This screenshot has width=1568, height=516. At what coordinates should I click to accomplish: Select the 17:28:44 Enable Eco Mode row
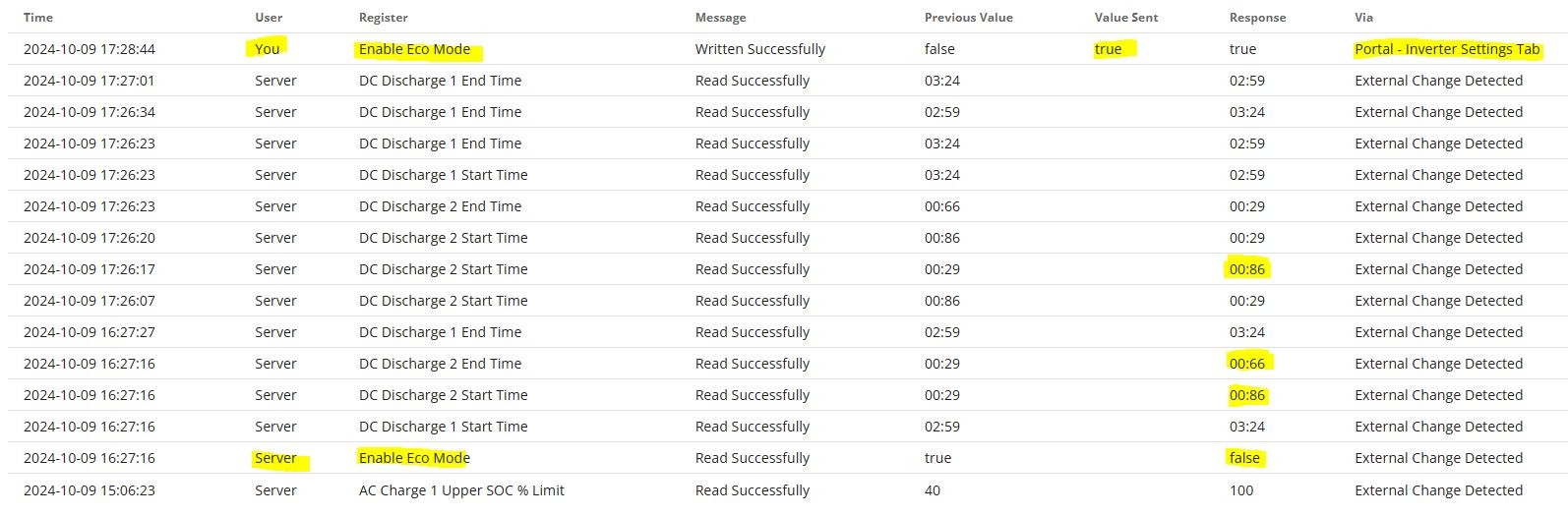787,49
